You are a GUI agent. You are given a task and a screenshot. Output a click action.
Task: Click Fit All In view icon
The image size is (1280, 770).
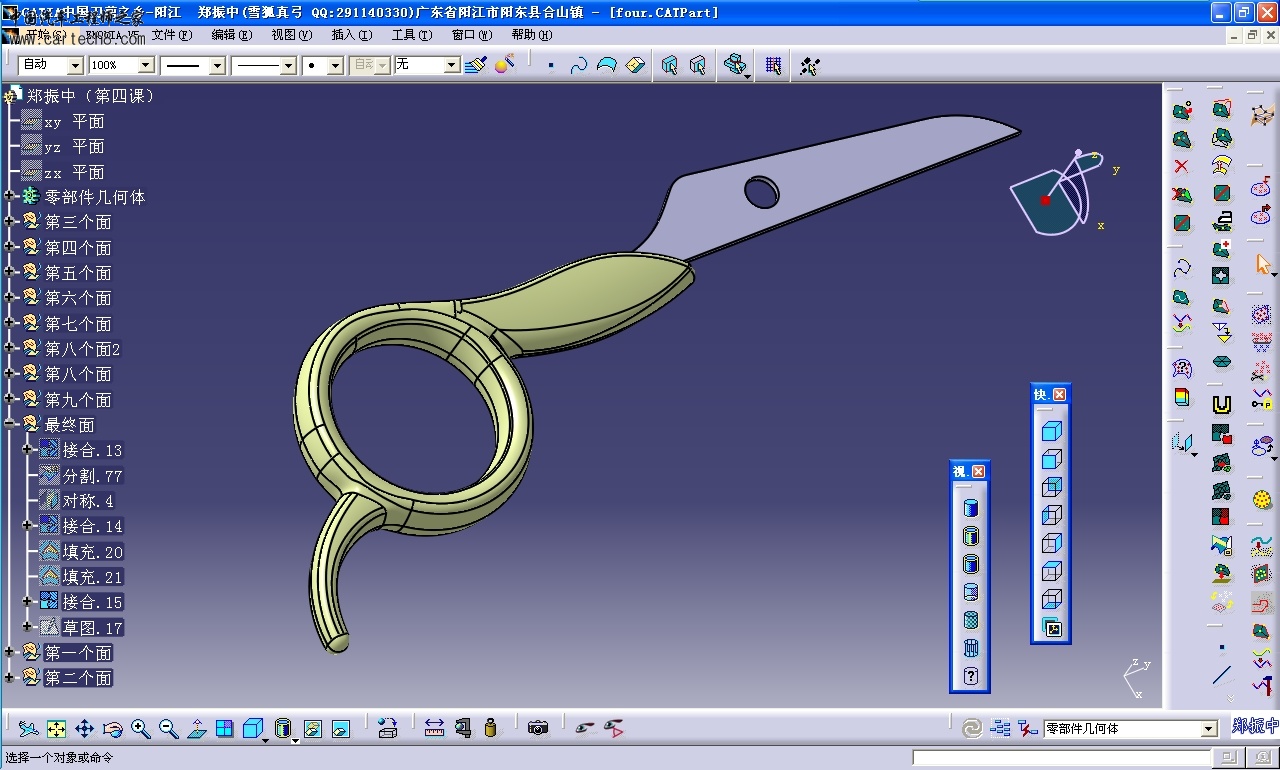click(x=57, y=729)
